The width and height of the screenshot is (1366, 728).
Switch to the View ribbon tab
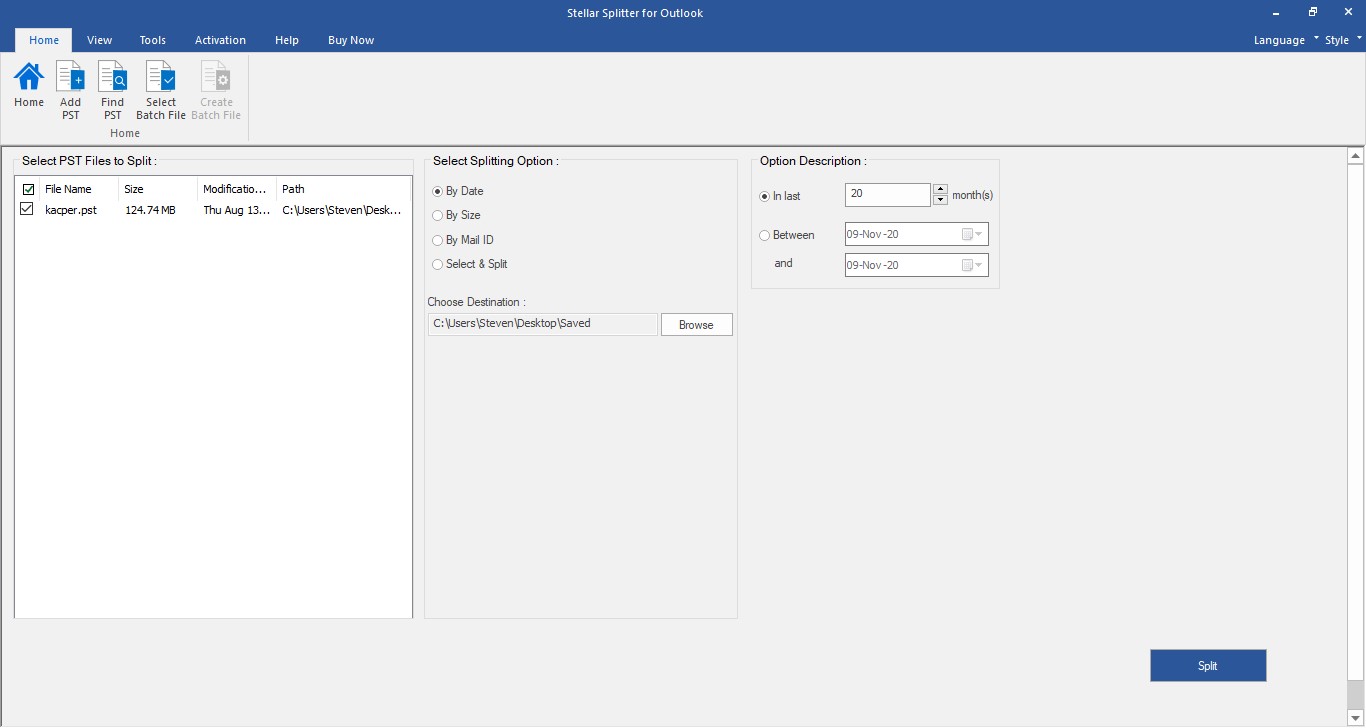point(99,40)
